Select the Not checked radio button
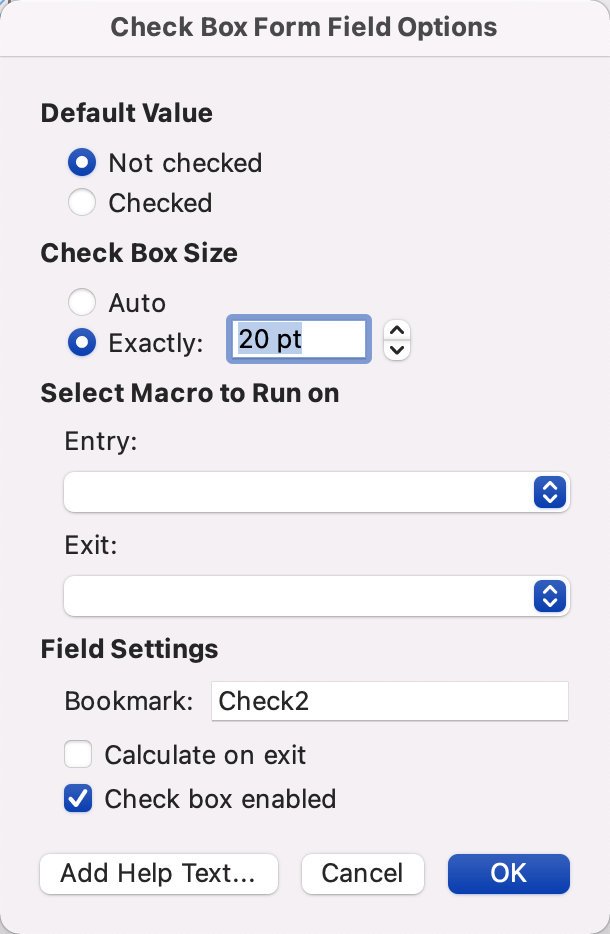 click(x=82, y=163)
